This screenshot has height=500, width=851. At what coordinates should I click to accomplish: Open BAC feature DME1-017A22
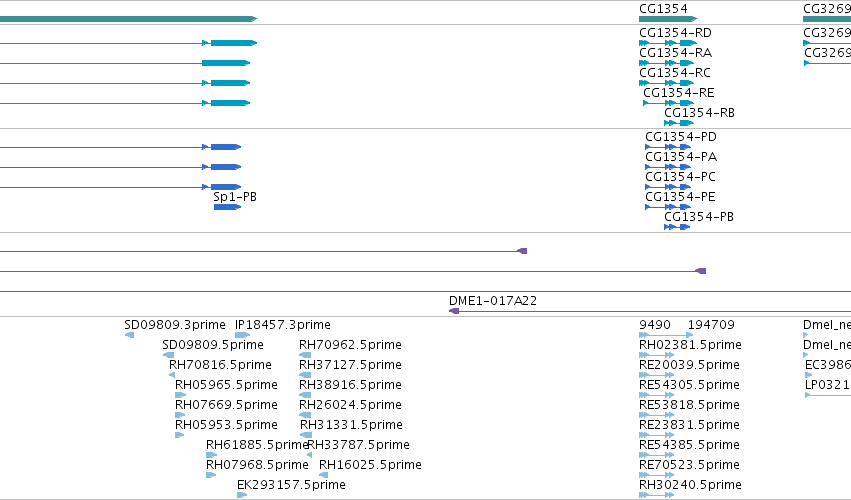coord(493,301)
